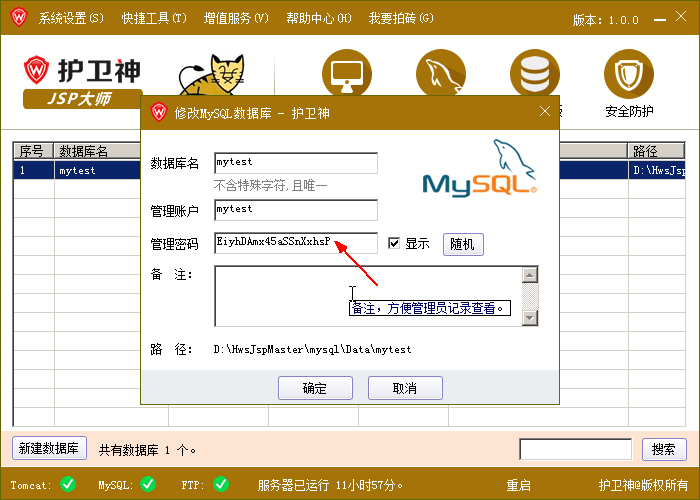This screenshot has width=700, height=500.
Task: Open the 系统设置(S) menu
Action: click(71, 18)
